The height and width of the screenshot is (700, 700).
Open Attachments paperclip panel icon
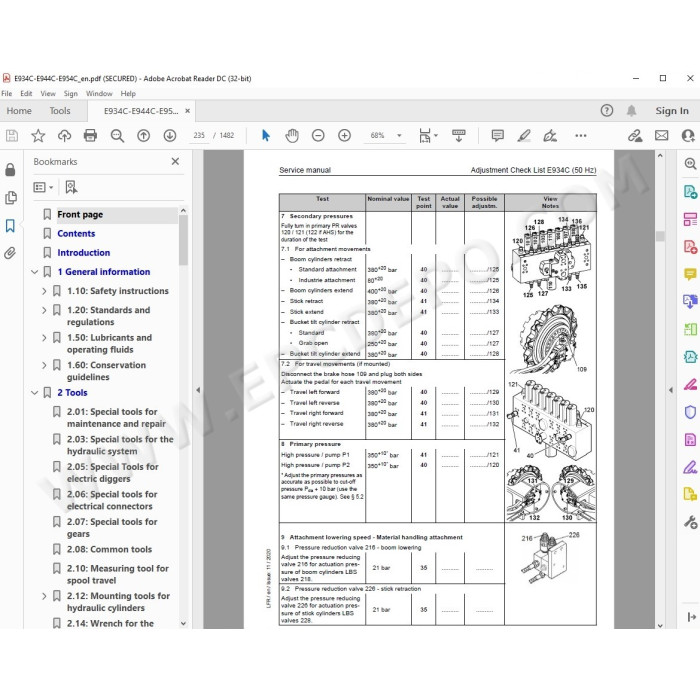pos(10,253)
